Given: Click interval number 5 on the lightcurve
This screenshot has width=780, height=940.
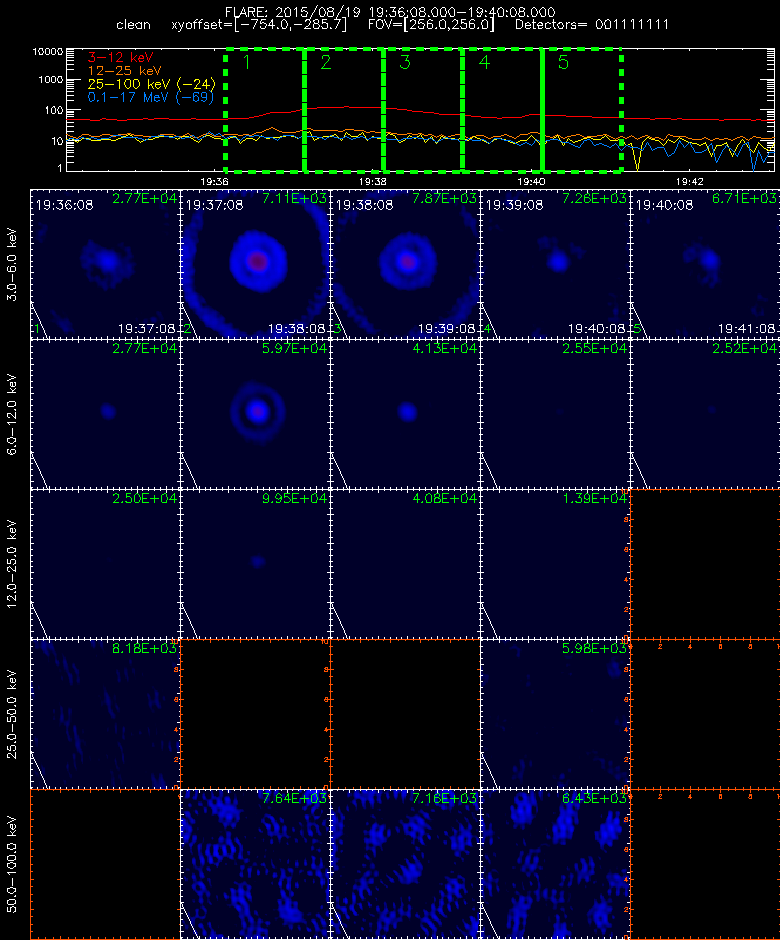Looking at the screenshot, I should (x=563, y=62).
